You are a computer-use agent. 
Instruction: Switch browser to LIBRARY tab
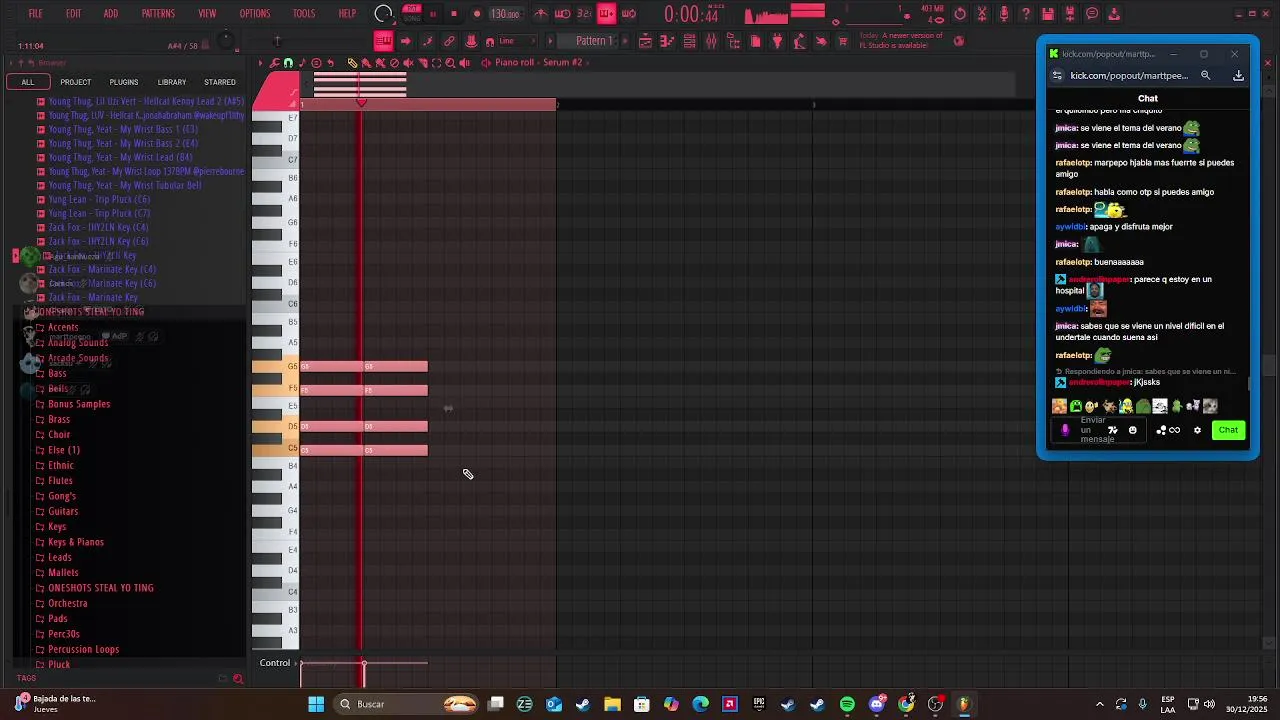pos(172,82)
